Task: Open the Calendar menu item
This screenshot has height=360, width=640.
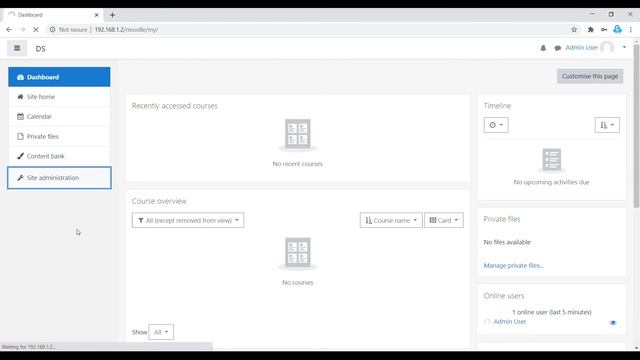Action: [59, 116]
